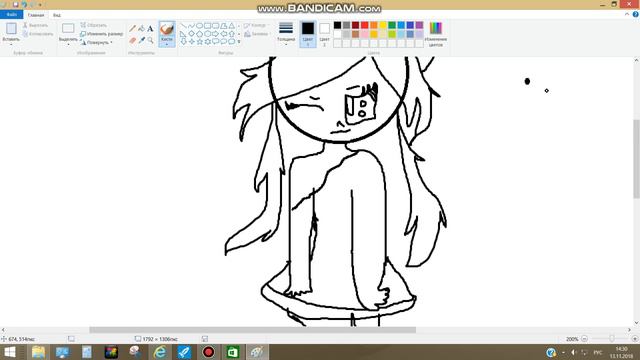Choose the straight line shape
The image size is (640, 360).
coord(183,26)
